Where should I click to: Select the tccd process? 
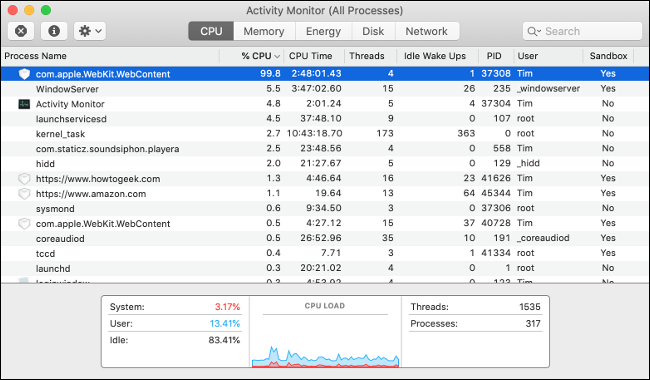[45, 254]
